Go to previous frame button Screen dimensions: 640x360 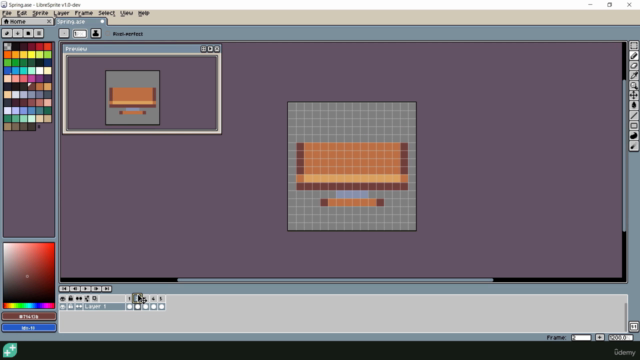pyautogui.click(x=75, y=289)
